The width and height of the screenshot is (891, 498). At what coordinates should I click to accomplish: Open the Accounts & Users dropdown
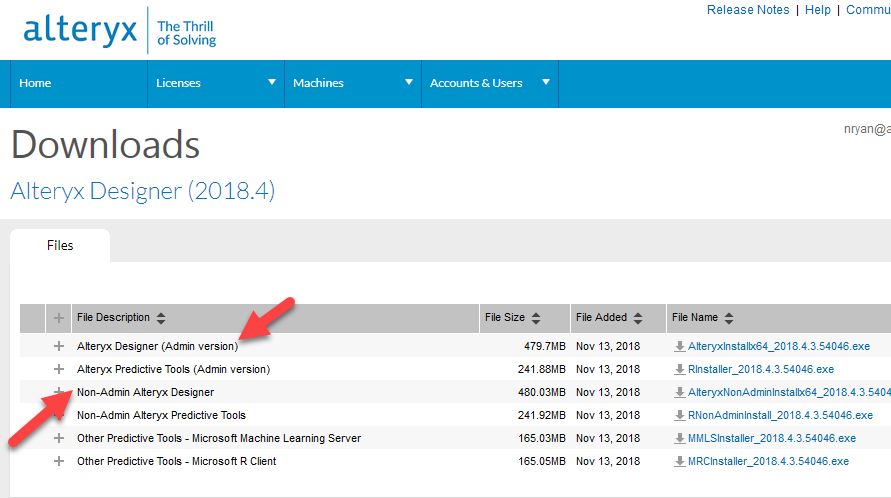pyautogui.click(x=490, y=83)
